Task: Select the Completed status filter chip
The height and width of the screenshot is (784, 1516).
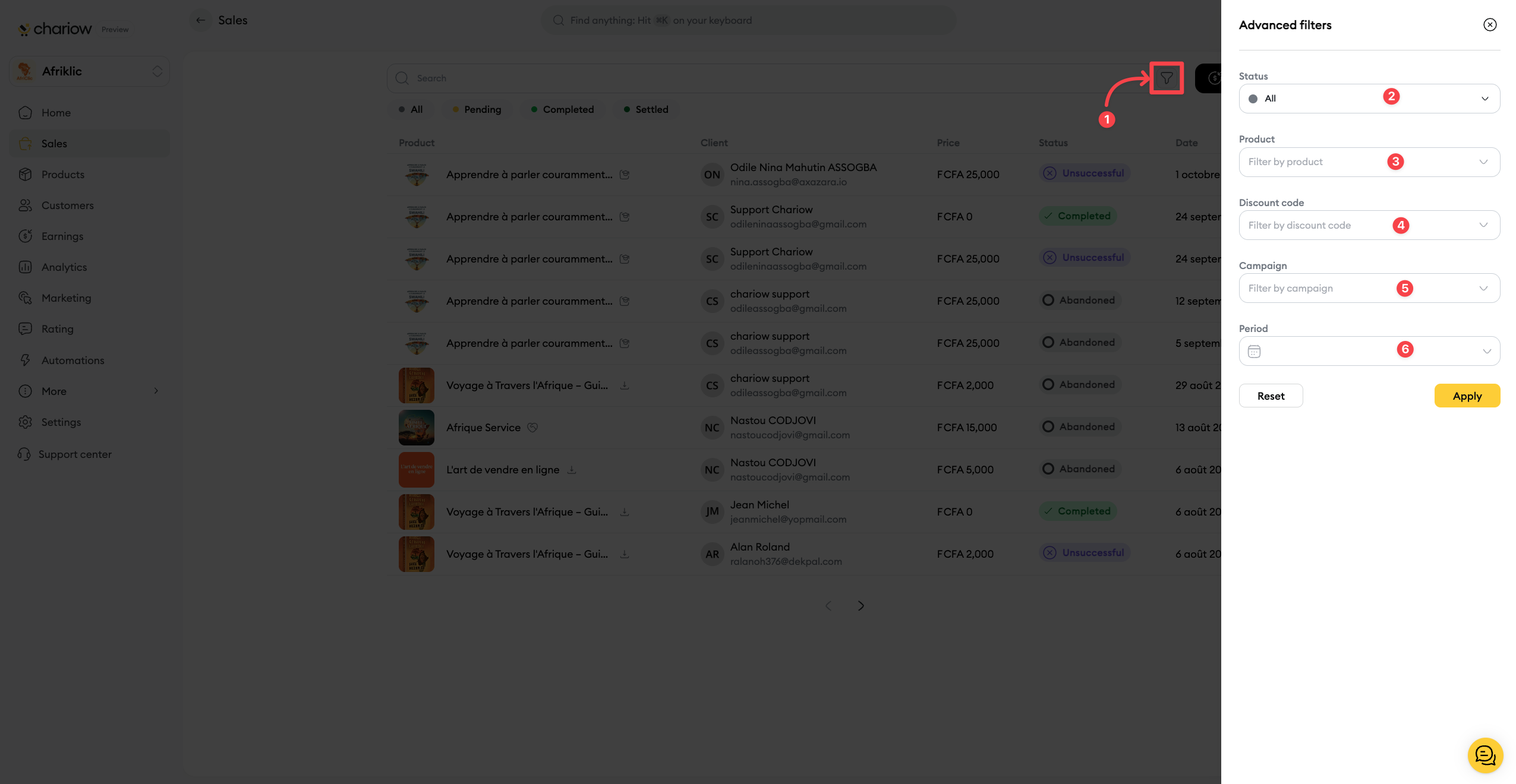Action: click(x=562, y=109)
